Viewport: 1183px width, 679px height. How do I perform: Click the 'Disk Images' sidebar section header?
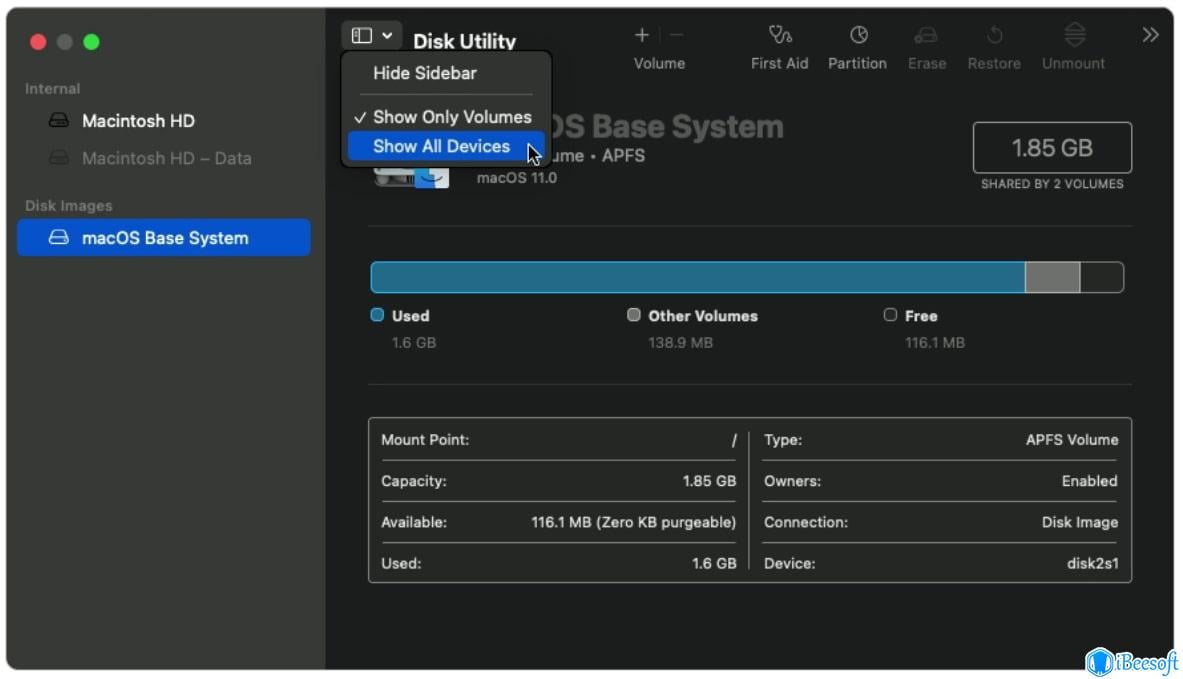tap(69, 206)
